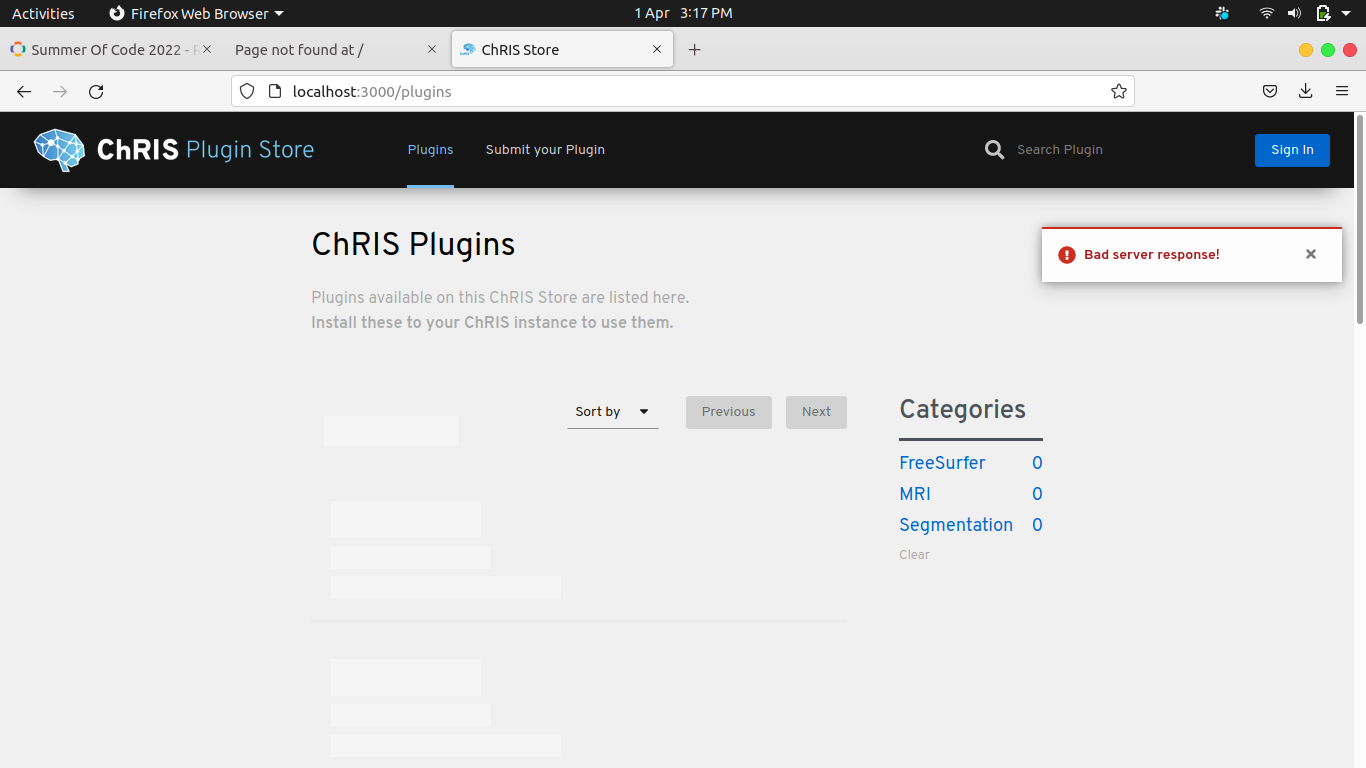Save the page to Pocket
This screenshot has width=1366, height=768.
1269,91
